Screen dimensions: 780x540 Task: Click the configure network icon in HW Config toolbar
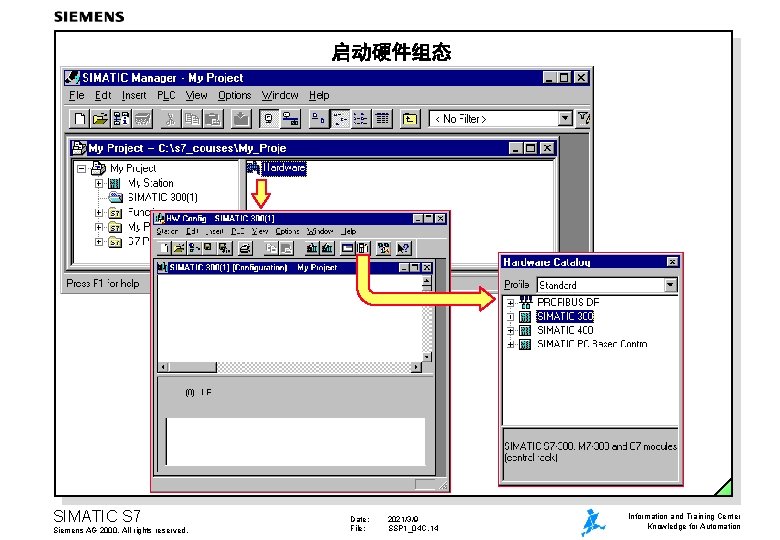383,248
